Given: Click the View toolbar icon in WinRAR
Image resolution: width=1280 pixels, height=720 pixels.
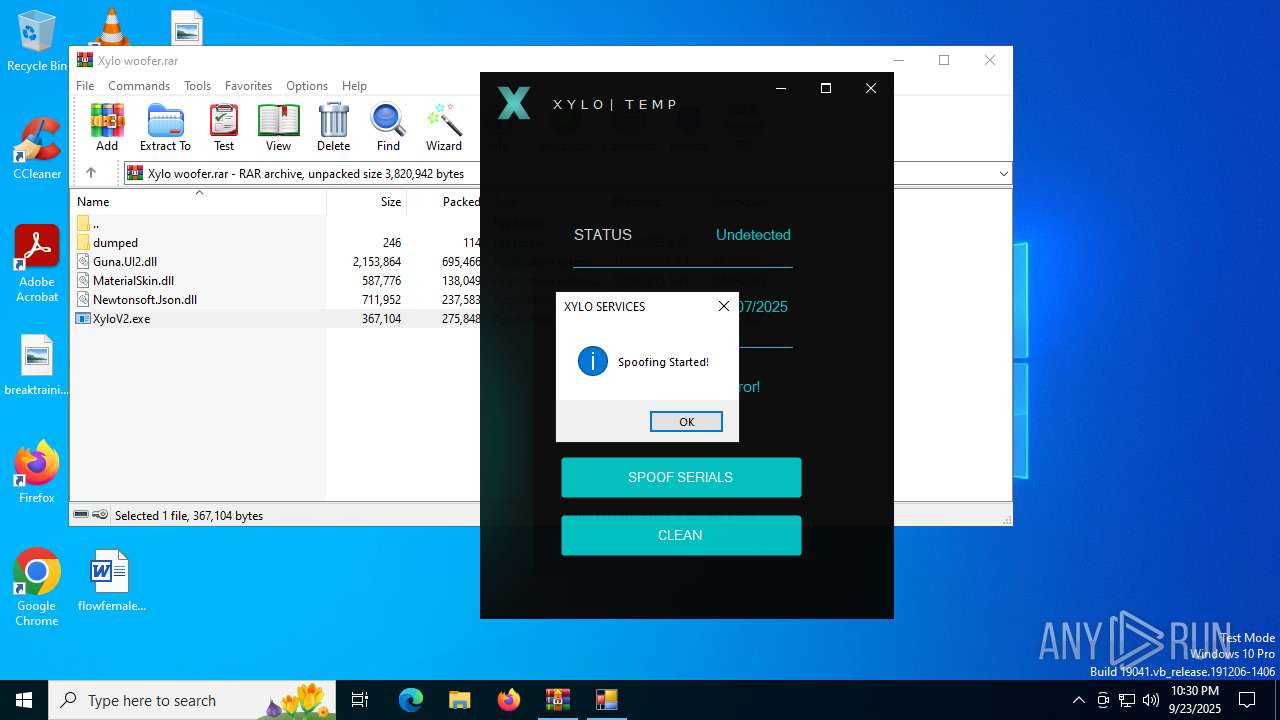Looking at the screenshot, I should tap(278, 127).
